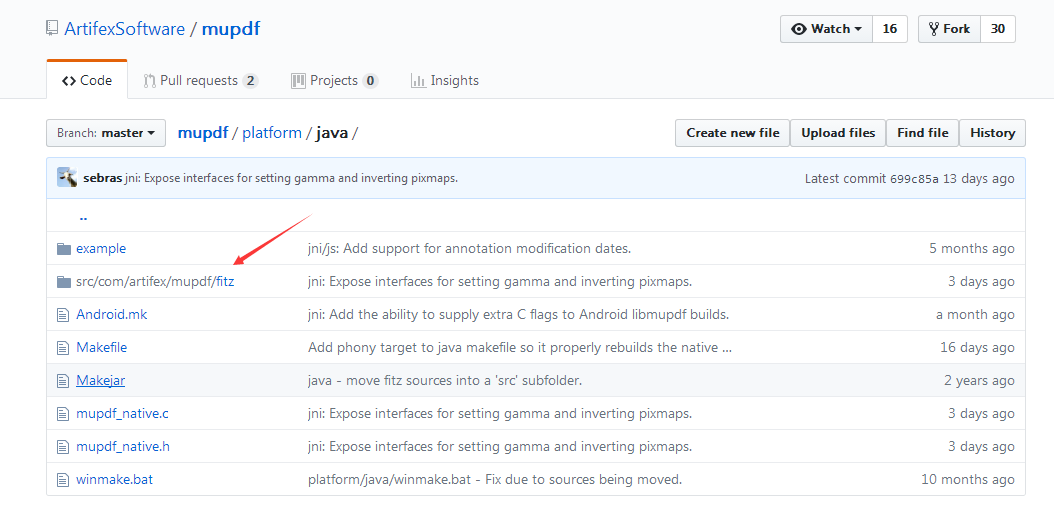Screen dimensions: 1054x524
Task: Click the file icon next to Makejar
Action: [63, 380]
